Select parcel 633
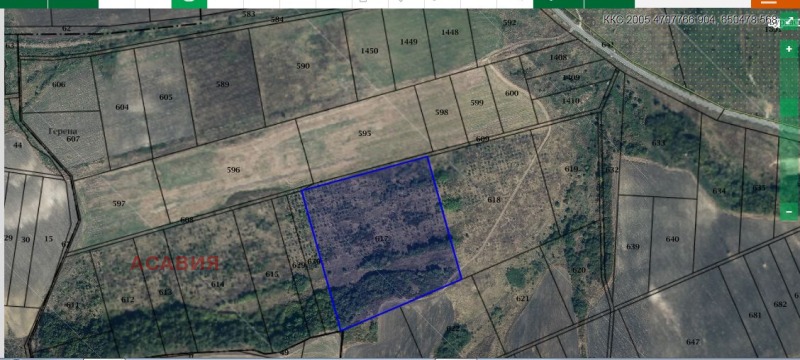This screenshot has width=800, height=360. pos(659,143)
